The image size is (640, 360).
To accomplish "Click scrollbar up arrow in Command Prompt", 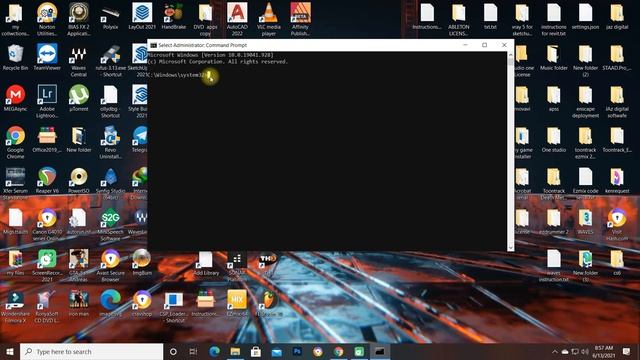I will point(510,56).
